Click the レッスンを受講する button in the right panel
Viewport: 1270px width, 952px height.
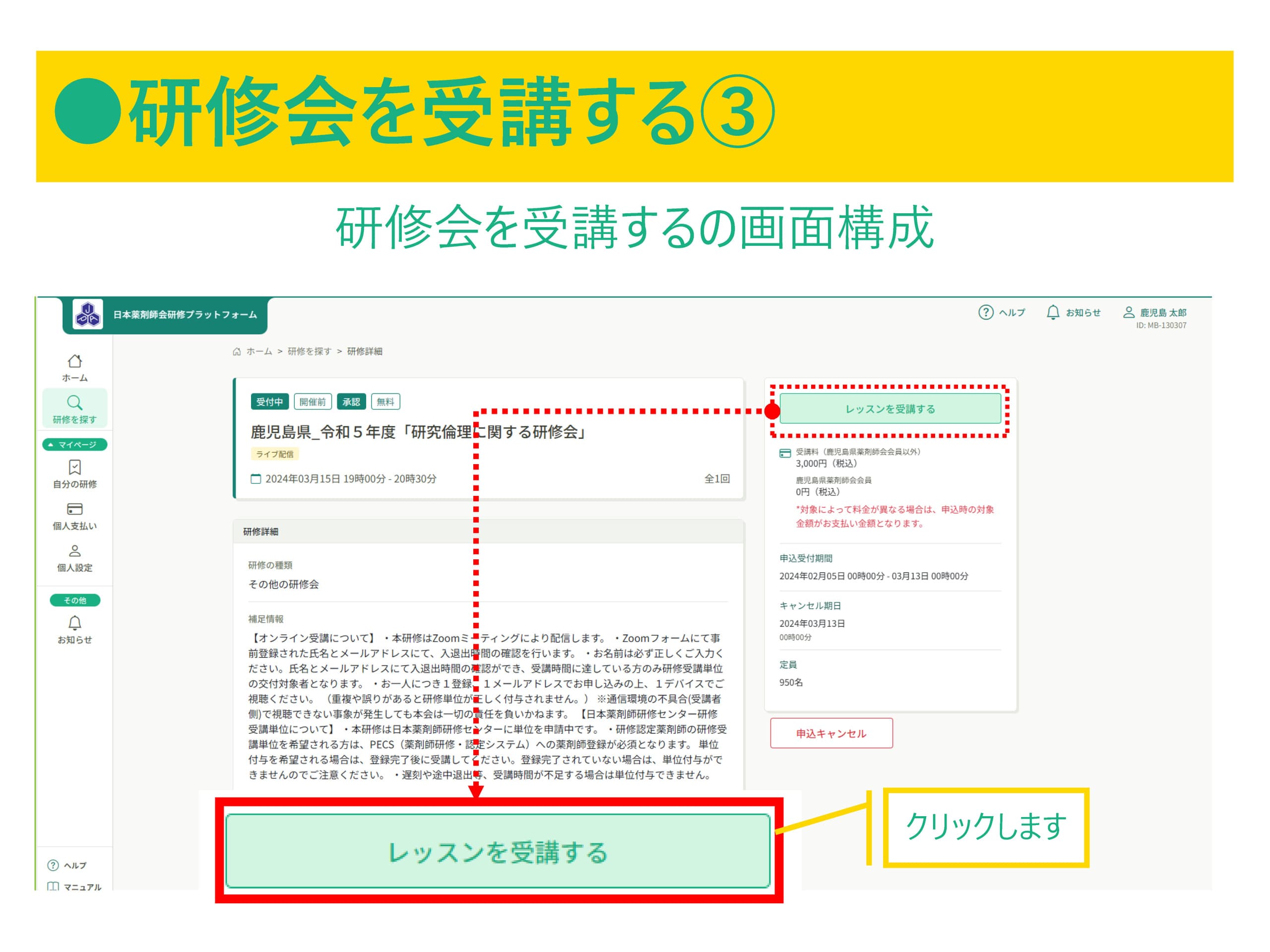890,409
